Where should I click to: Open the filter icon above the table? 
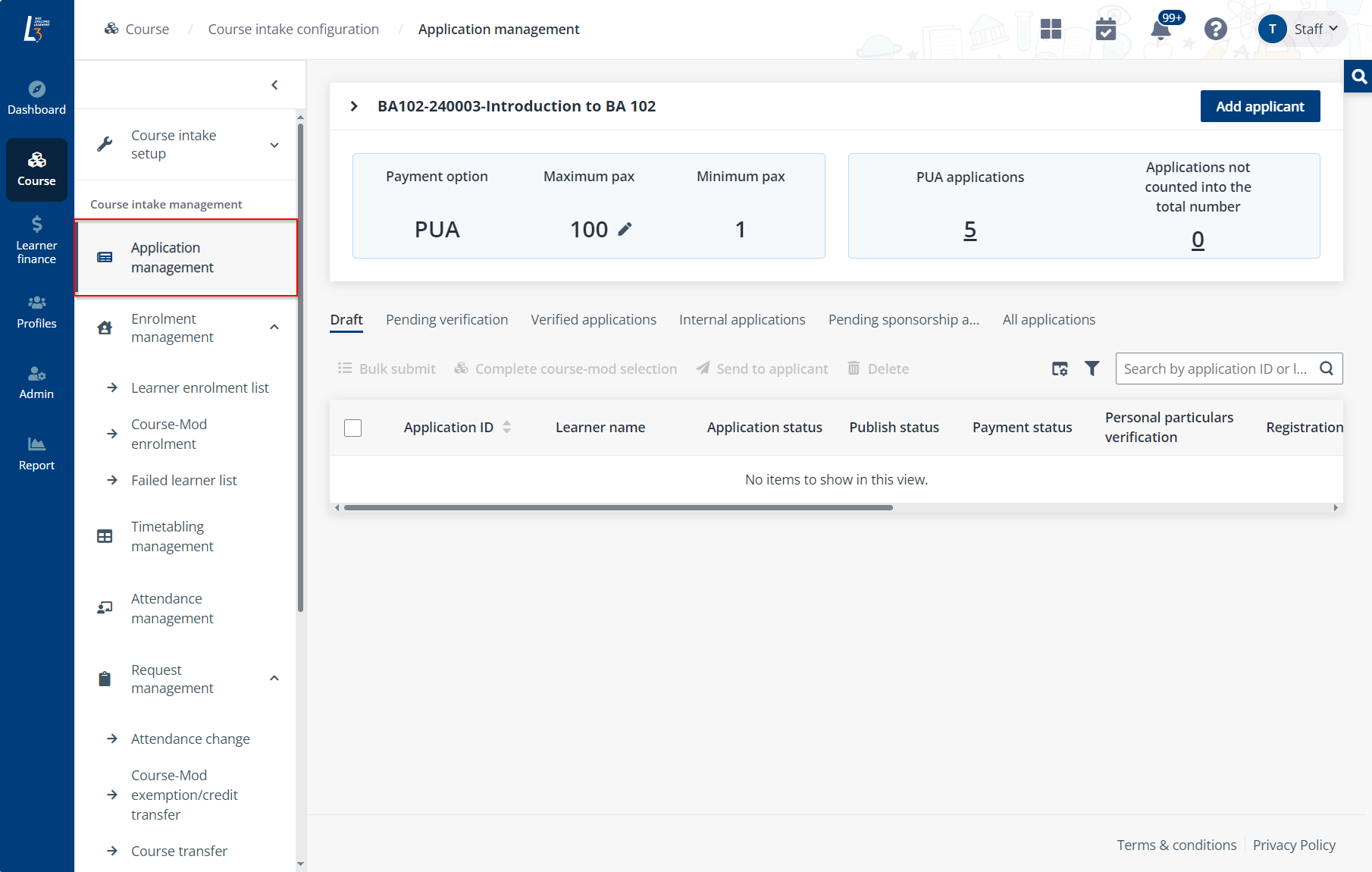(x=1092, y=369)
